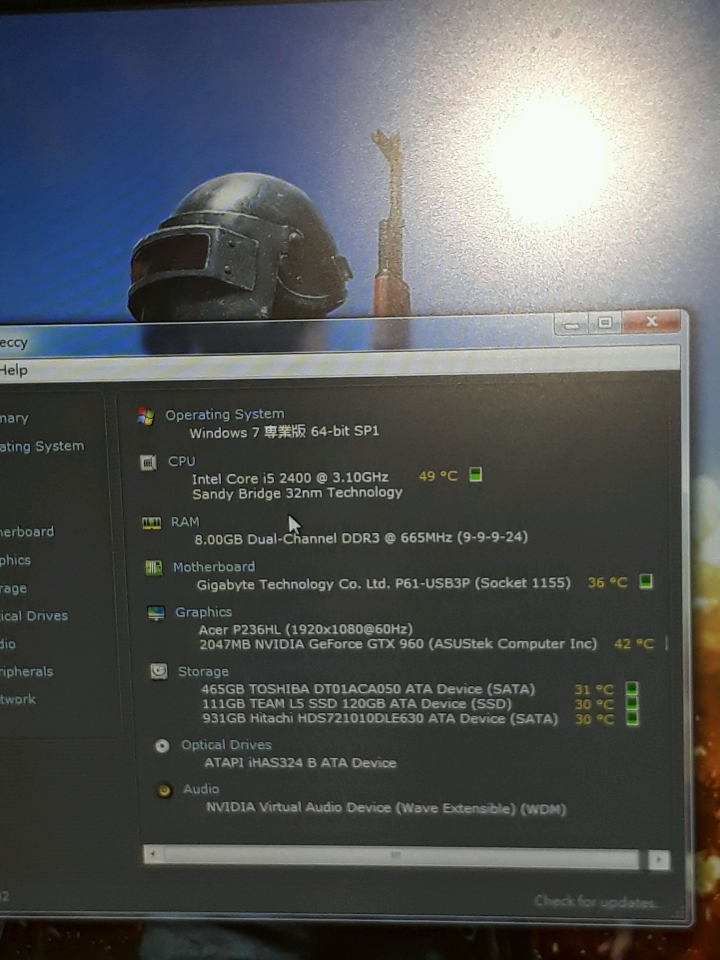The height and width of the screenshot is (960, 720).
Task: Select Motherboard in the sidebar
Action: point(27,531)
